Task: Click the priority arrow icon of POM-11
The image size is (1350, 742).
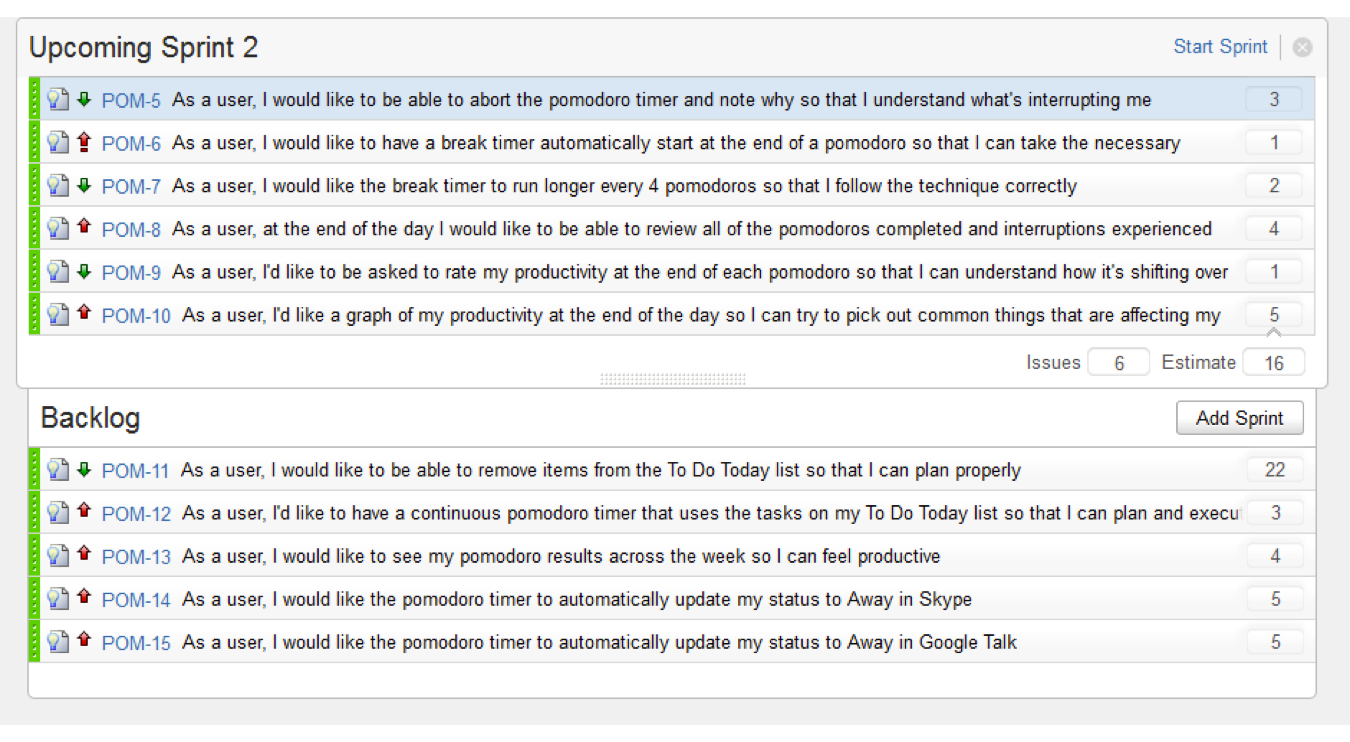Action: [x=84, y=469]
